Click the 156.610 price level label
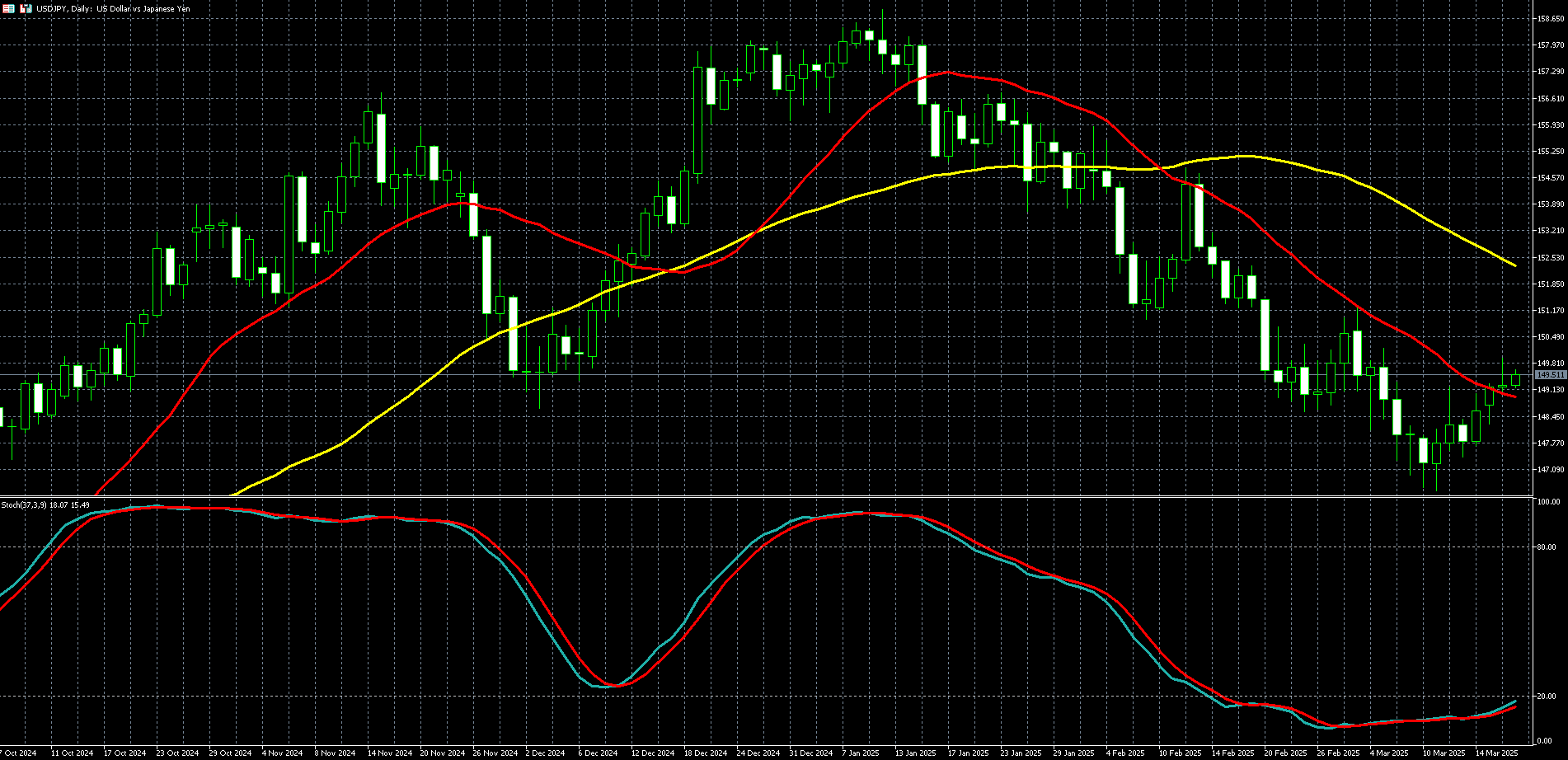Viewport: 1568px width, 760px height. tap(1551, 98)
